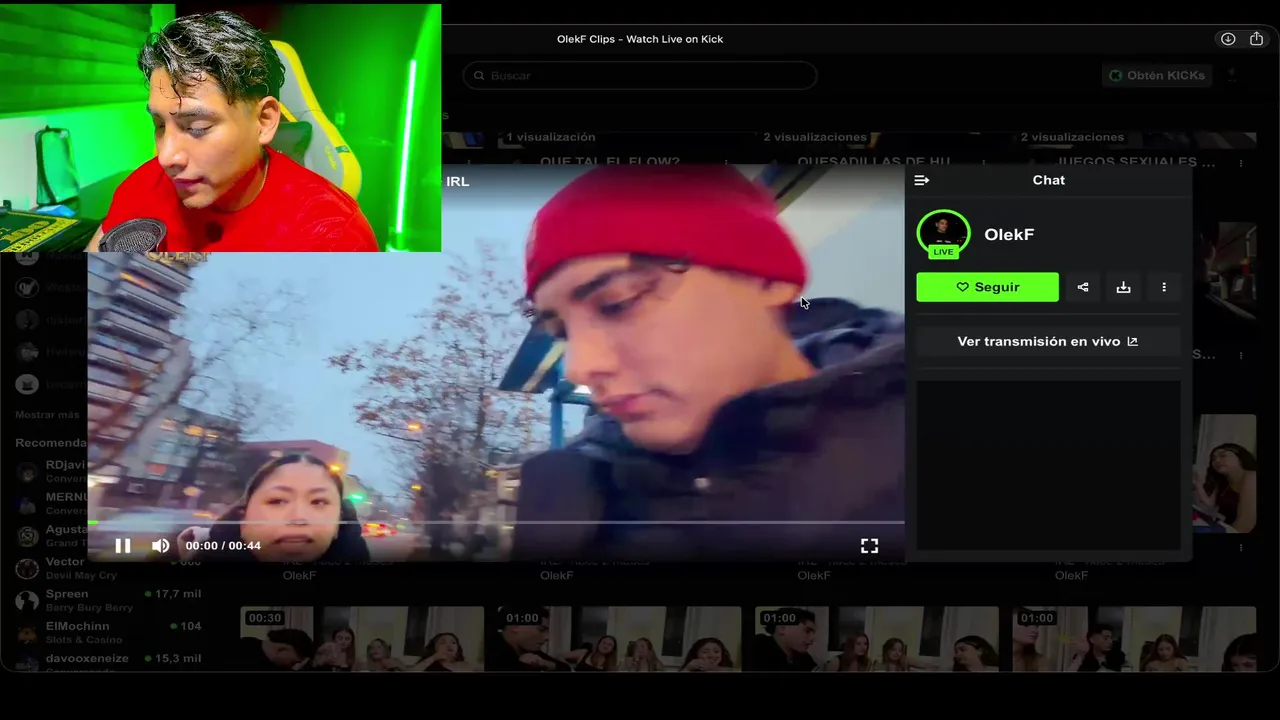This screenshot has width=1280, height=720.
Task: Click the IRL category label on clip
Action: coord(457,181)
